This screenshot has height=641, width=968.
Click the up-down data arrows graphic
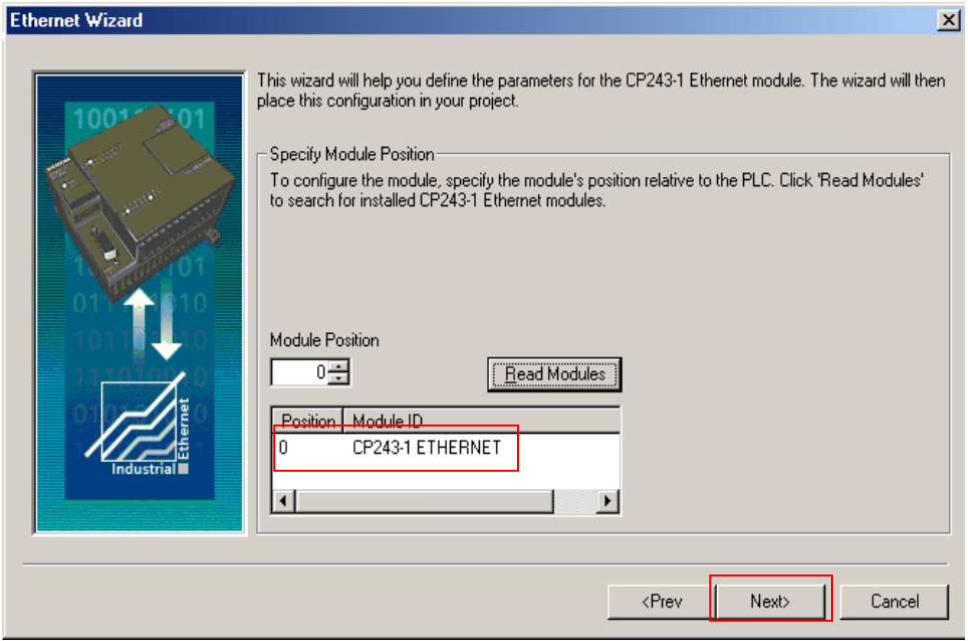click(x=153, y=321)
